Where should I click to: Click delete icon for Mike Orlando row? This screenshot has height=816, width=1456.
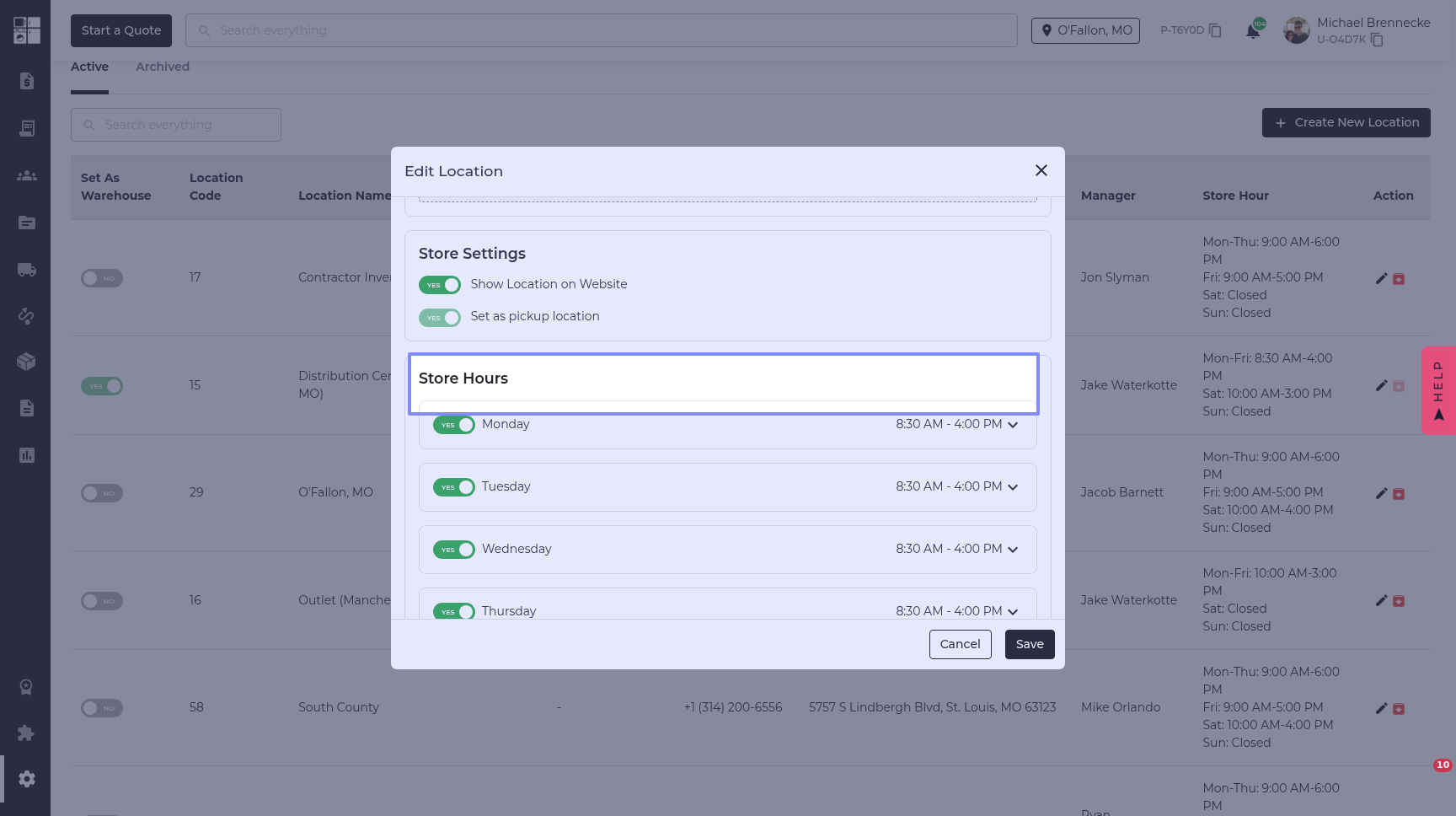pyautogui.click(x=1399, y=709)
